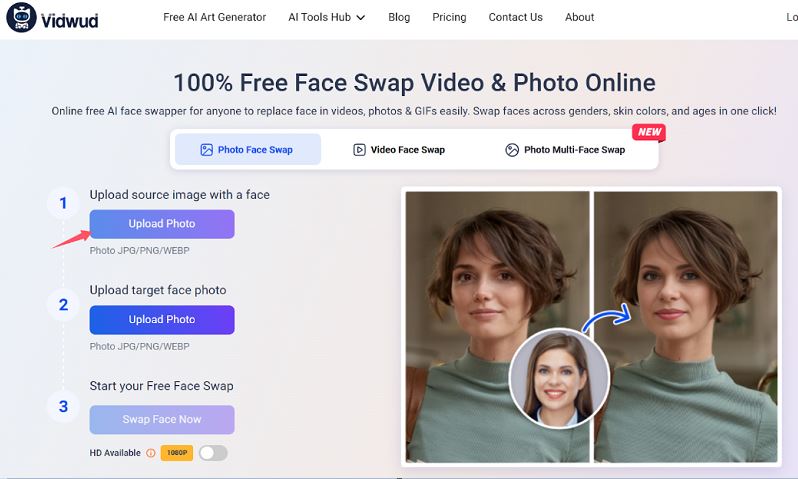Open the Blog page
Image resolution: width=798 pixels, height=479 pixels.
pos(399,17)
